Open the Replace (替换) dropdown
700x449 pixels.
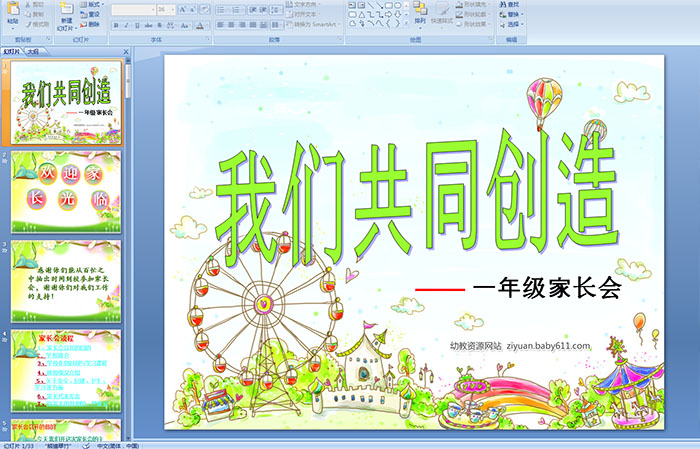[511, 14]
